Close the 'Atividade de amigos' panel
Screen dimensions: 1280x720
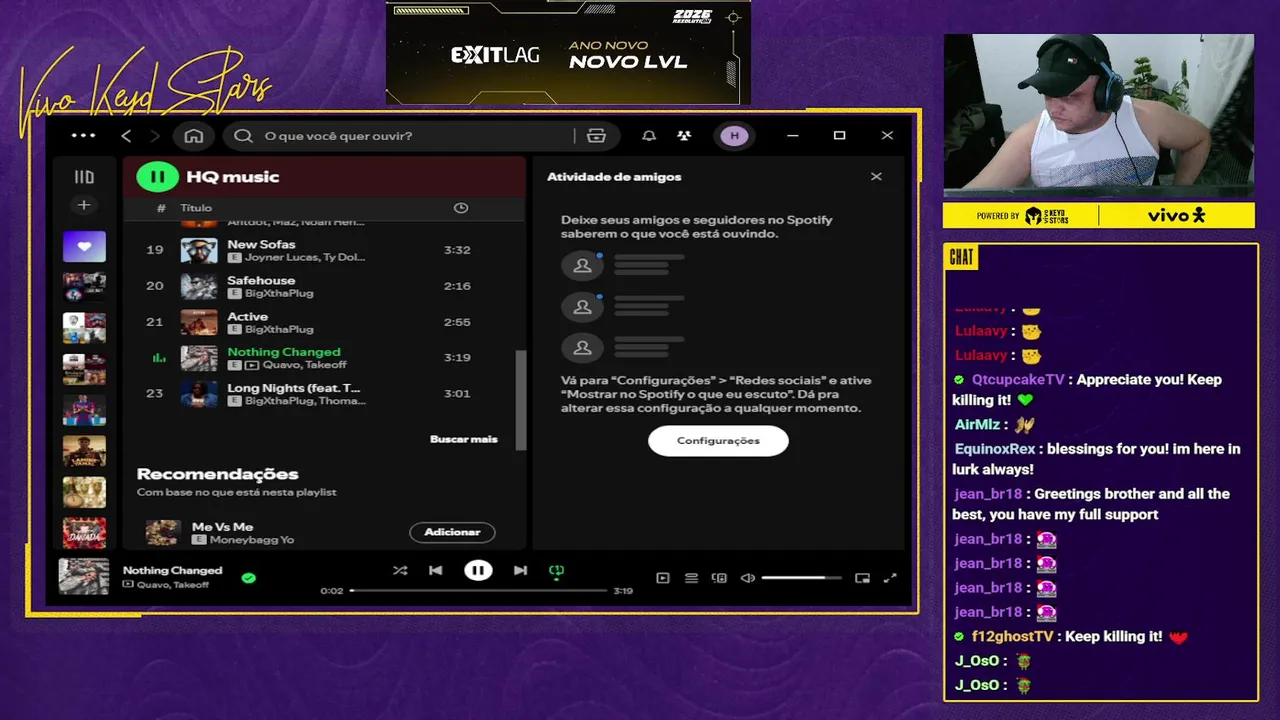(876, 177)
